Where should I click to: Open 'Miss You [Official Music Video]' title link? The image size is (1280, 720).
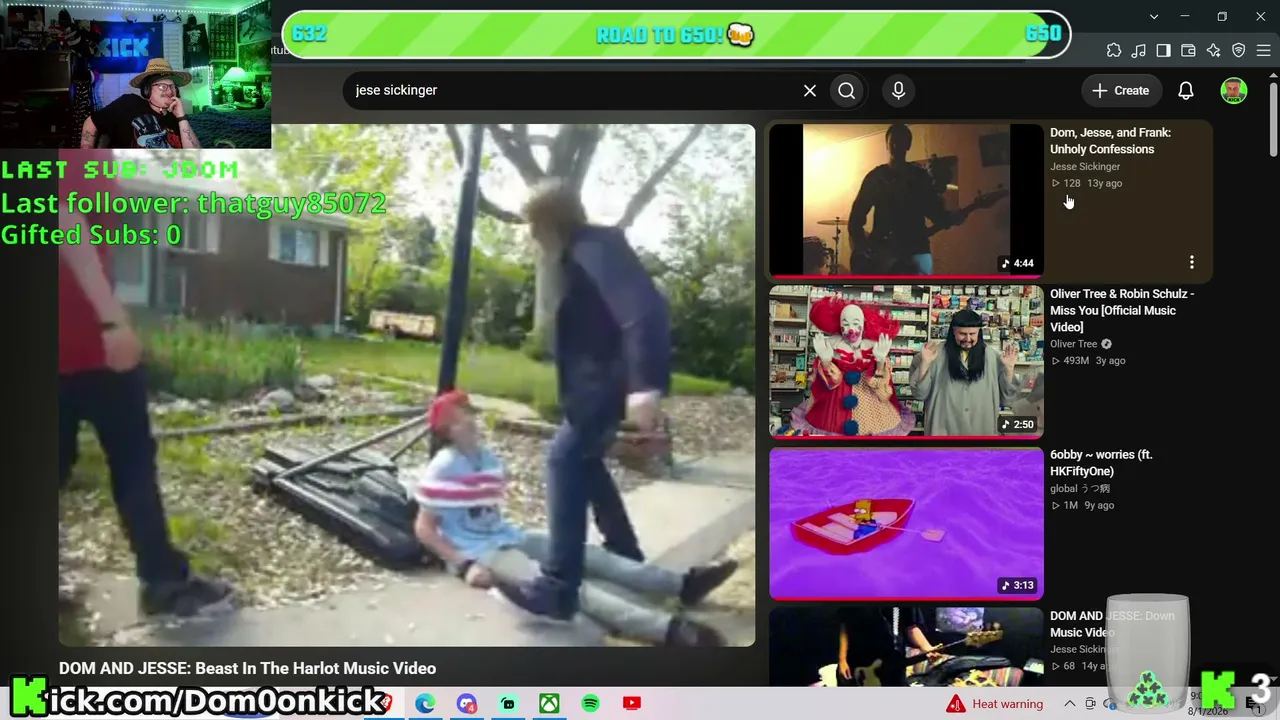pos(1122,310)
